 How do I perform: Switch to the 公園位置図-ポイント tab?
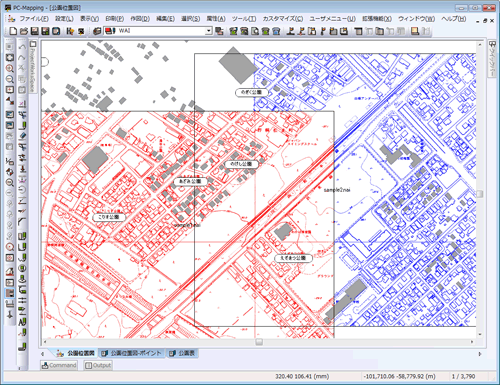tap(132, 353)
